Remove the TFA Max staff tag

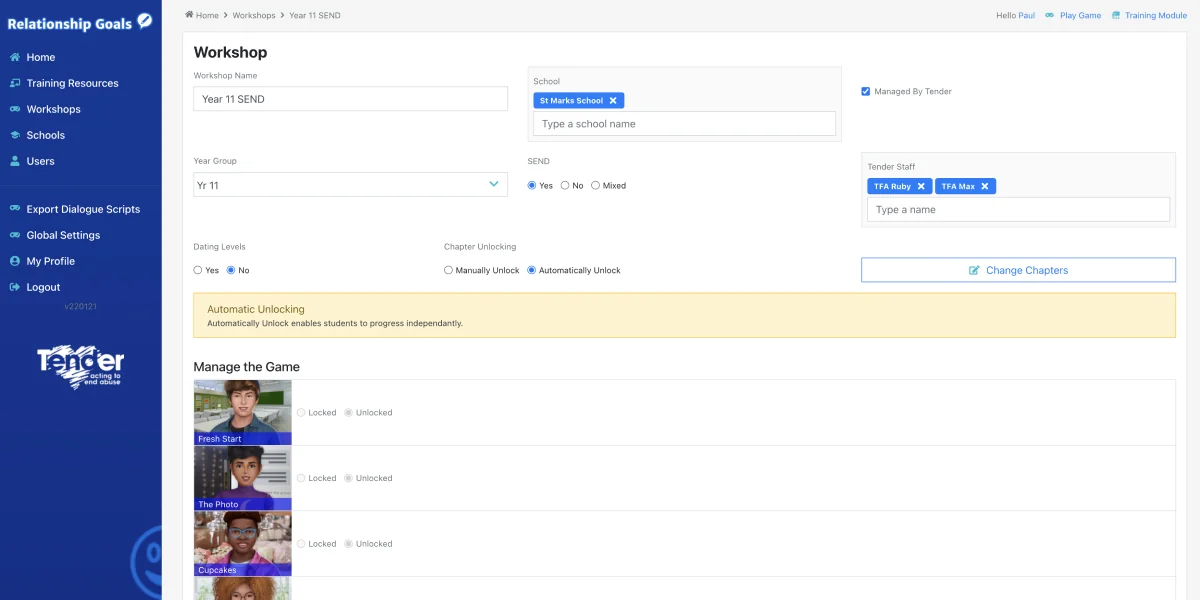click(x=984, y=186)
